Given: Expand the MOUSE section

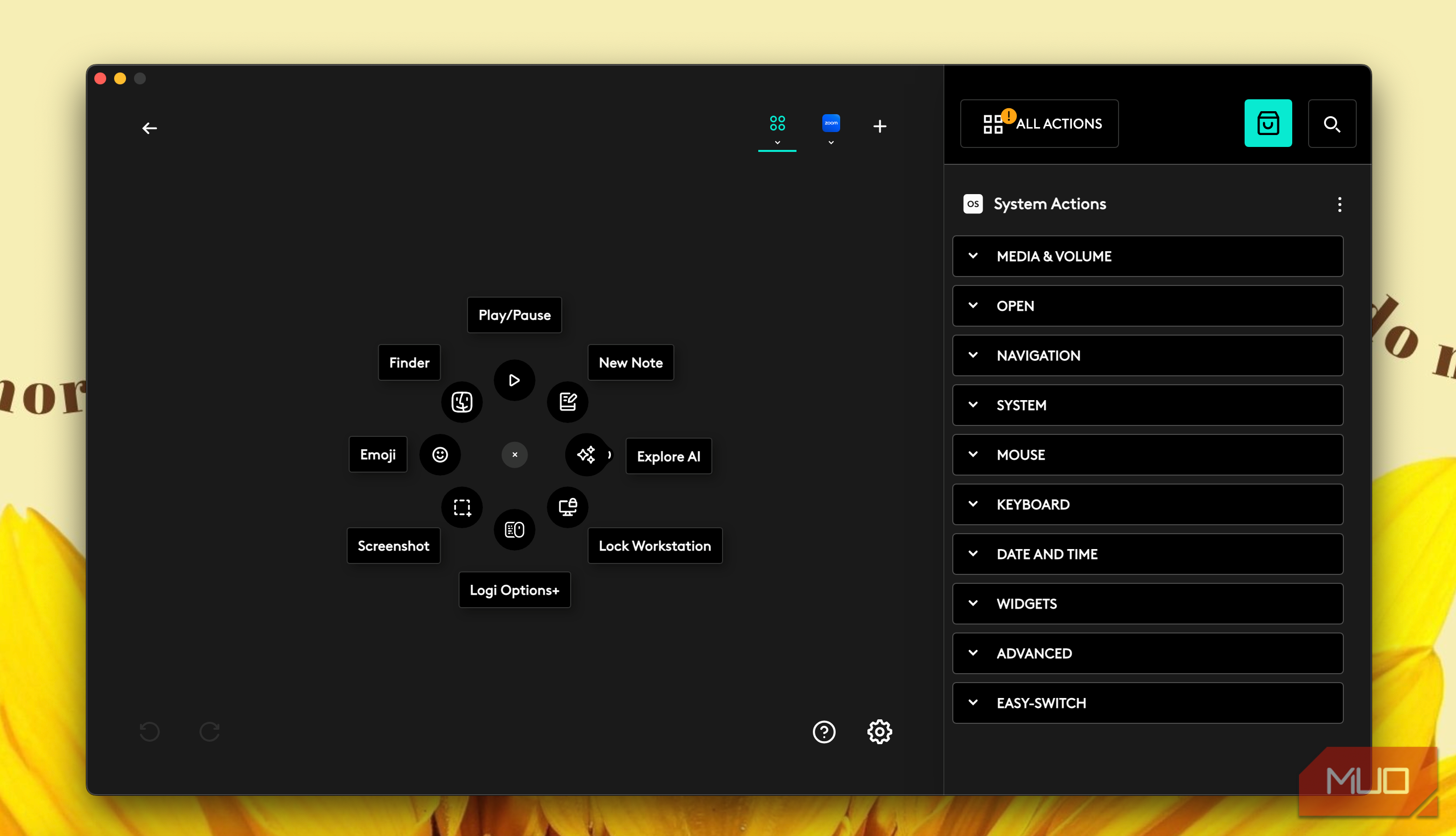Looking at the screenshot, I should 1147,455.
